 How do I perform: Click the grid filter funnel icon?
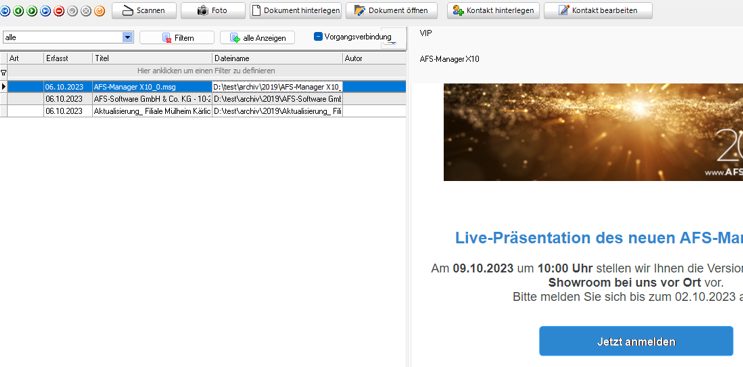pyautogui.click(x=4, y=72)
